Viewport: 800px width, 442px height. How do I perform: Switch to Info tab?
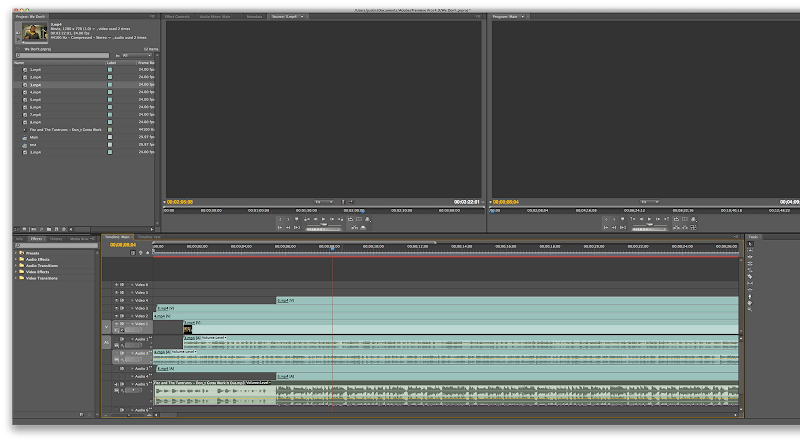[x=19, y=239]
